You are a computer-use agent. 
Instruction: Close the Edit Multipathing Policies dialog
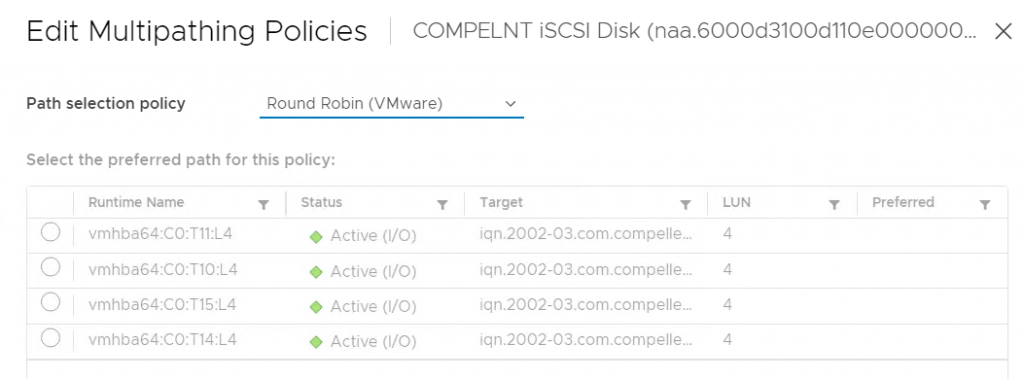[x=1003, y=31]
